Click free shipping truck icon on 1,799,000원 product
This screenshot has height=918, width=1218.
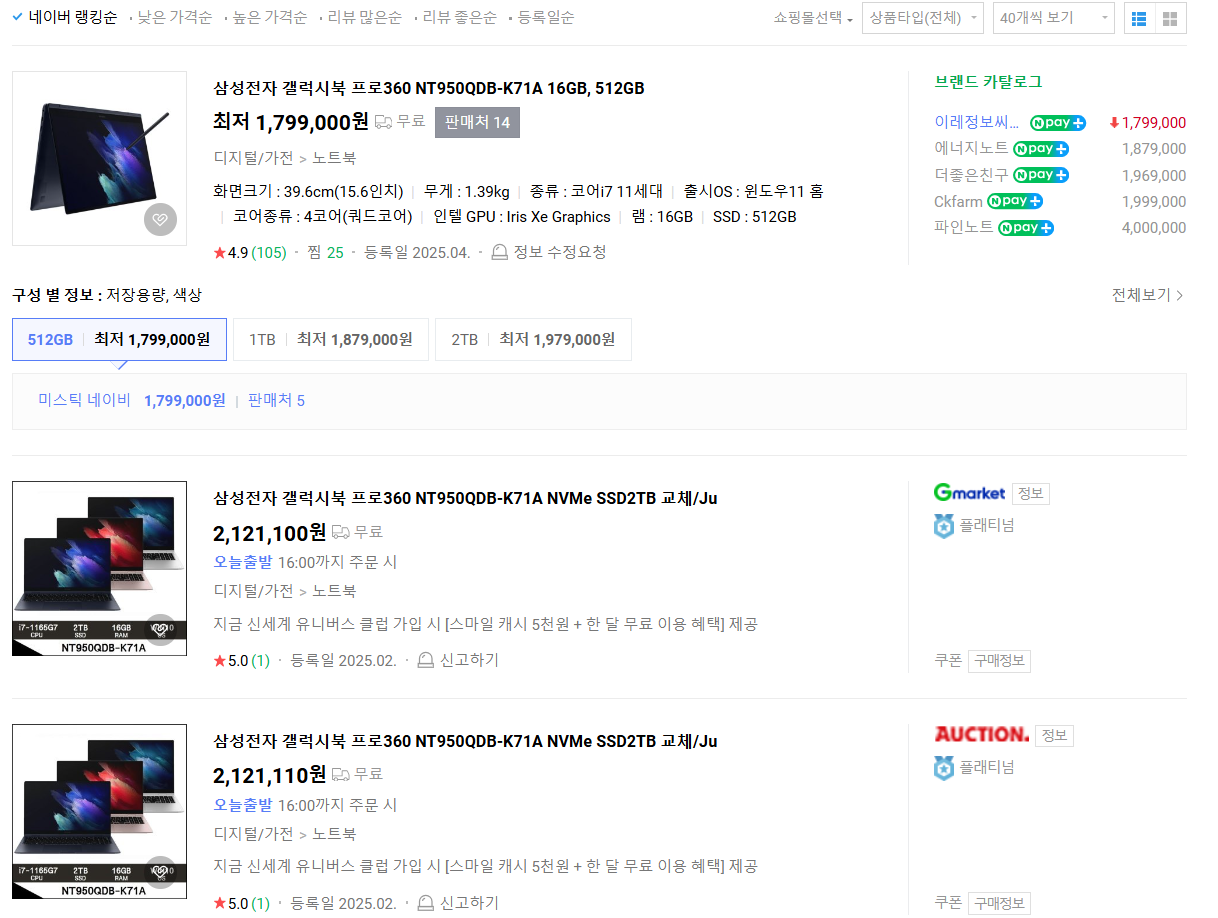point(384,122)
